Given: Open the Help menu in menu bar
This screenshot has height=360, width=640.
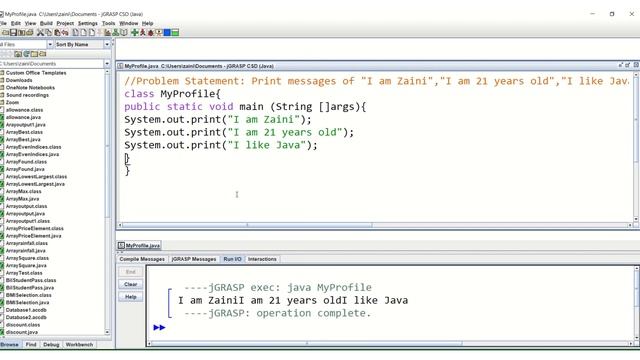Looking at the screenshot, I should tap(147, 23).
